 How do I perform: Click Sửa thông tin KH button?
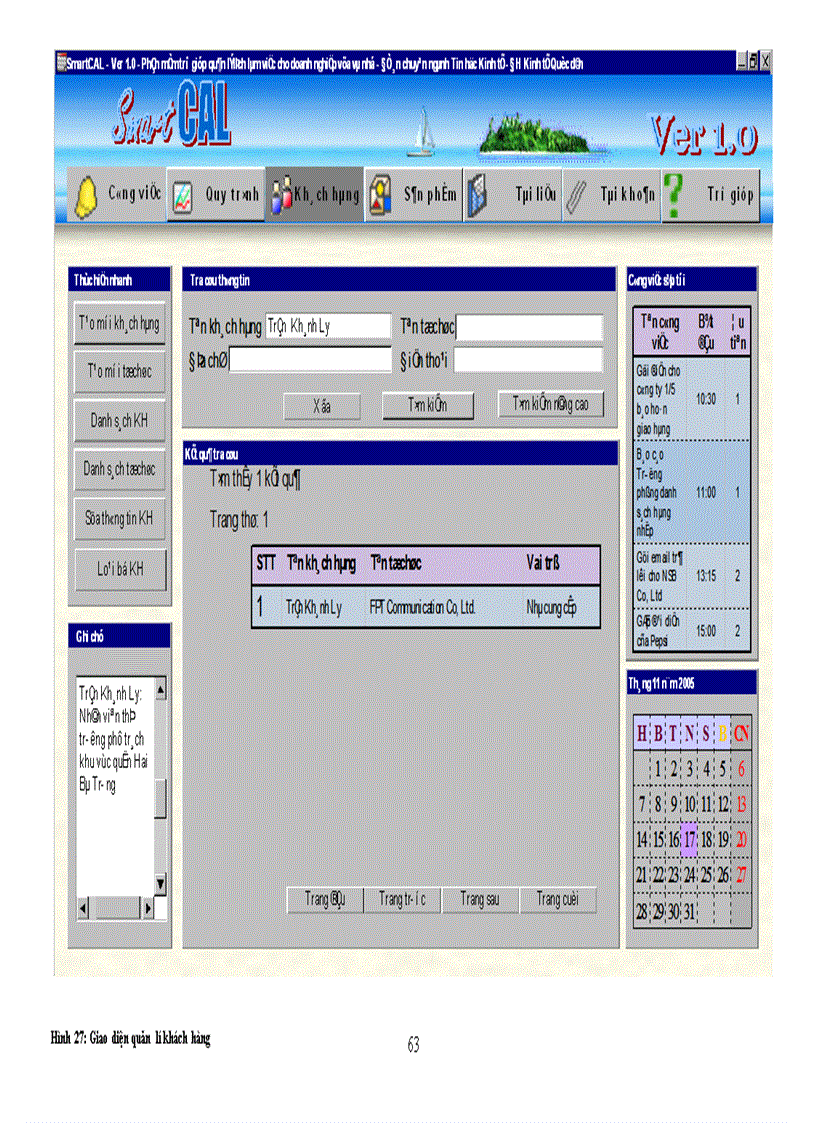[x=120, y=519]
